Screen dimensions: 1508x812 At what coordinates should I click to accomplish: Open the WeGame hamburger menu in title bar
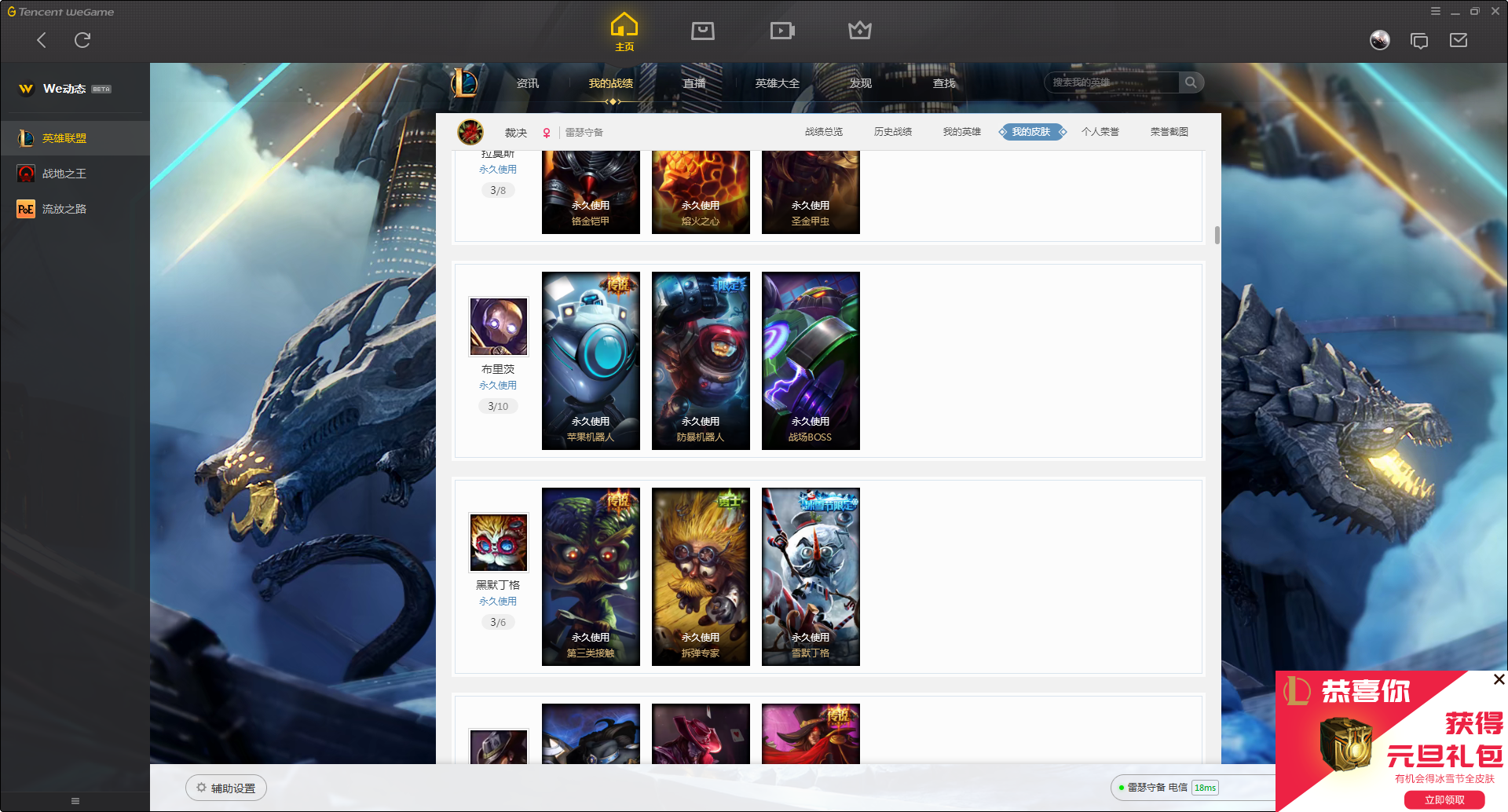pyautogui.click(x=1436, y=11)
